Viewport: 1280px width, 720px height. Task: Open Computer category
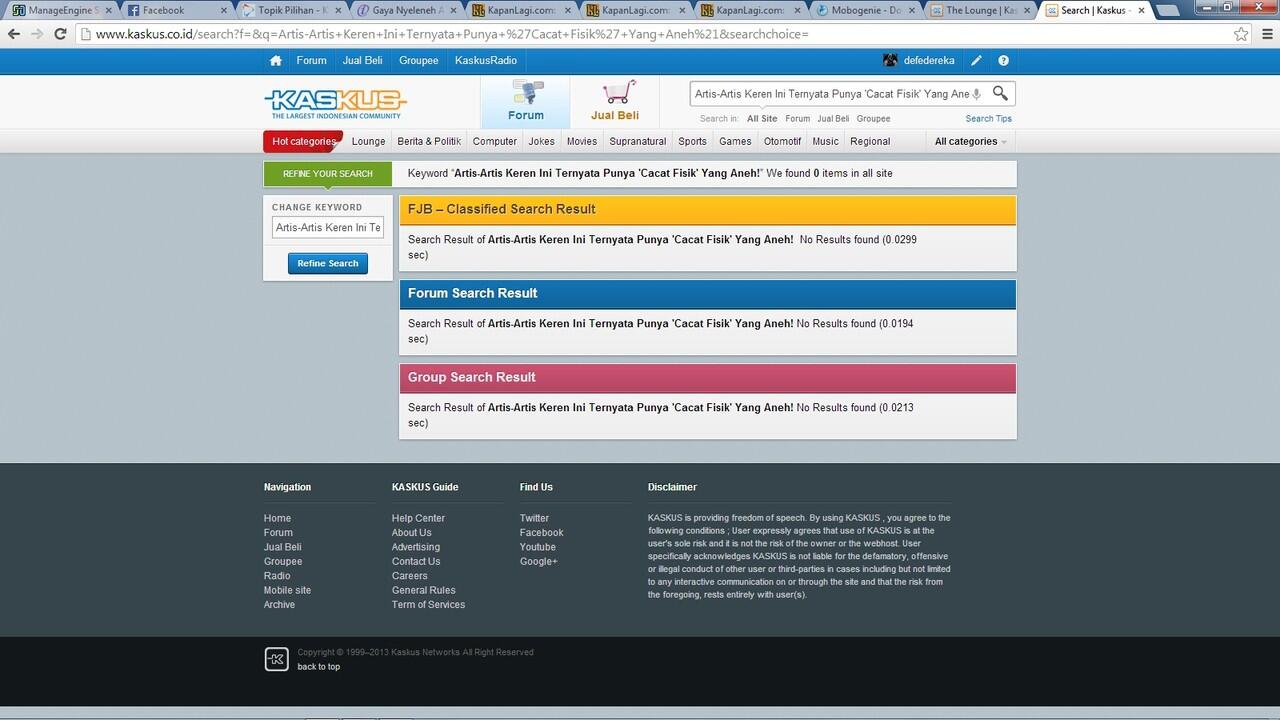[x=495, y=141]
